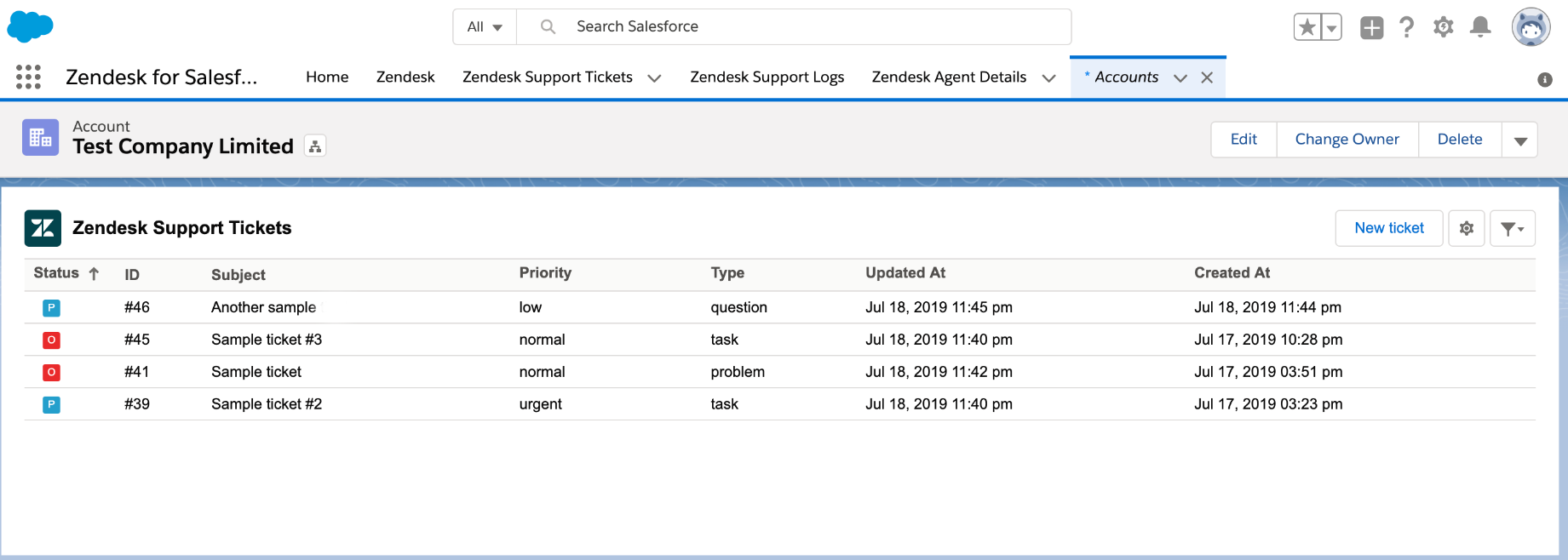Go to the Home tab
The image size is (1568, 560).
click(327, 77)
